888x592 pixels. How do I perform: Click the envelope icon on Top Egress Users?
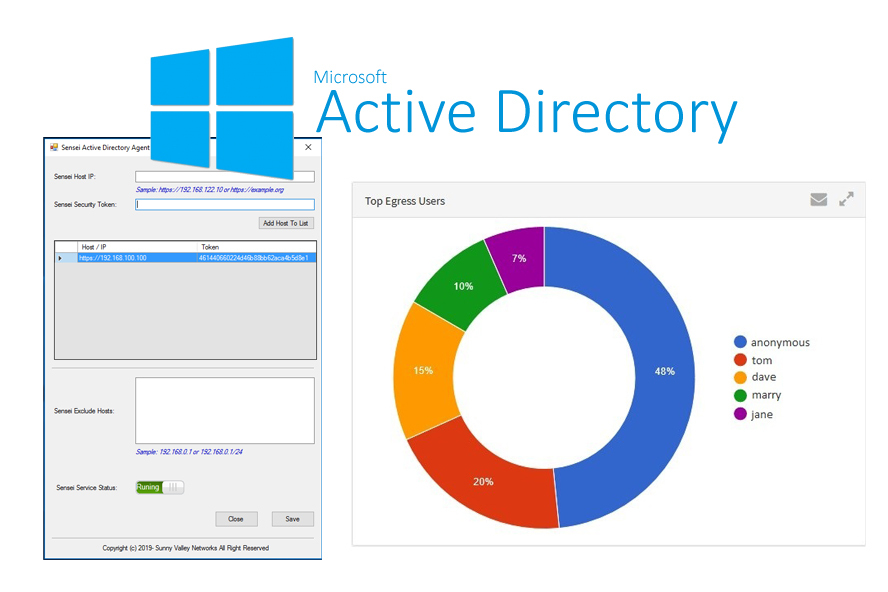pos(818,200)
